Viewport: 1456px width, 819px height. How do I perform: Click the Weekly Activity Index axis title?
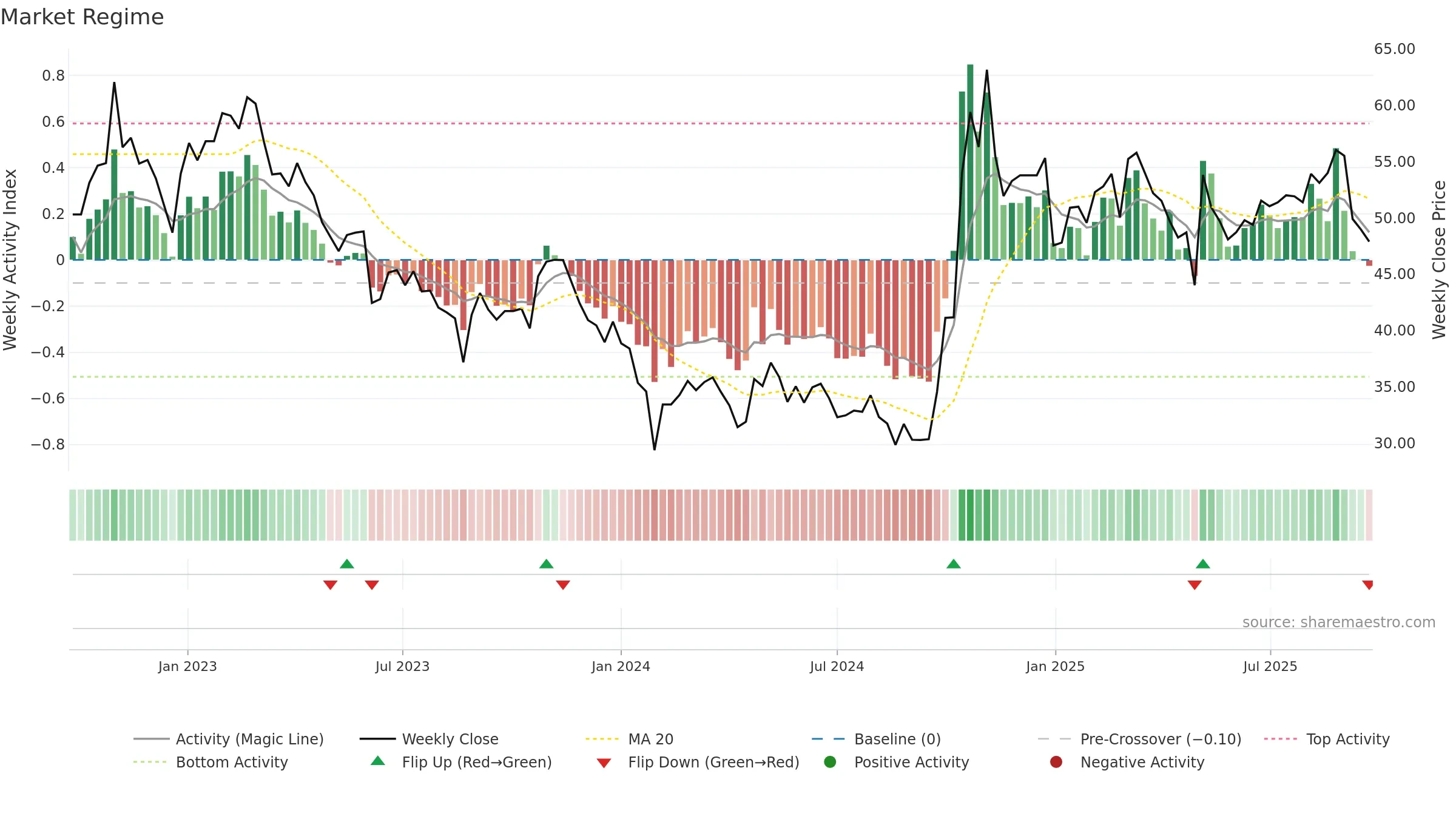(x=10, y=260)
